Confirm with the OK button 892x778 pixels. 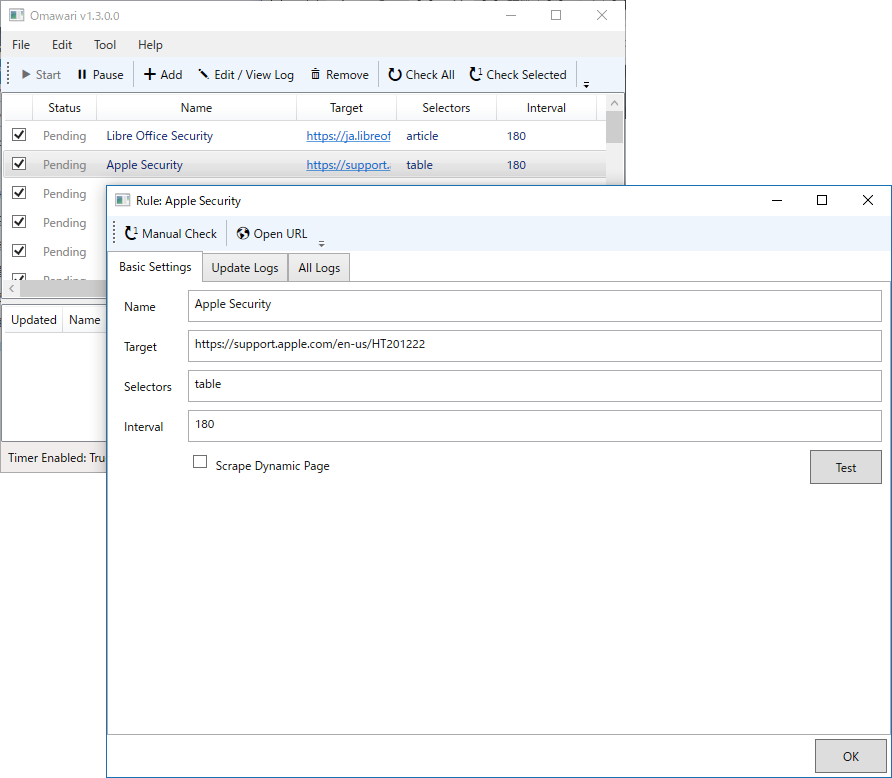pyautogui.click(x=850, y=756)
